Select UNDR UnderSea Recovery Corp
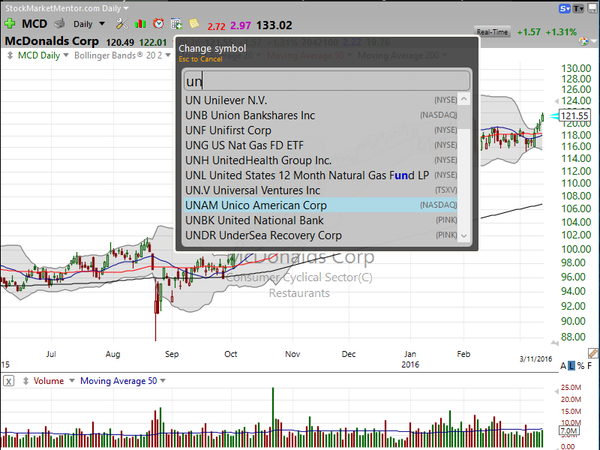Image resolution: width=600 pixels, height=450 pixels. 321,235
